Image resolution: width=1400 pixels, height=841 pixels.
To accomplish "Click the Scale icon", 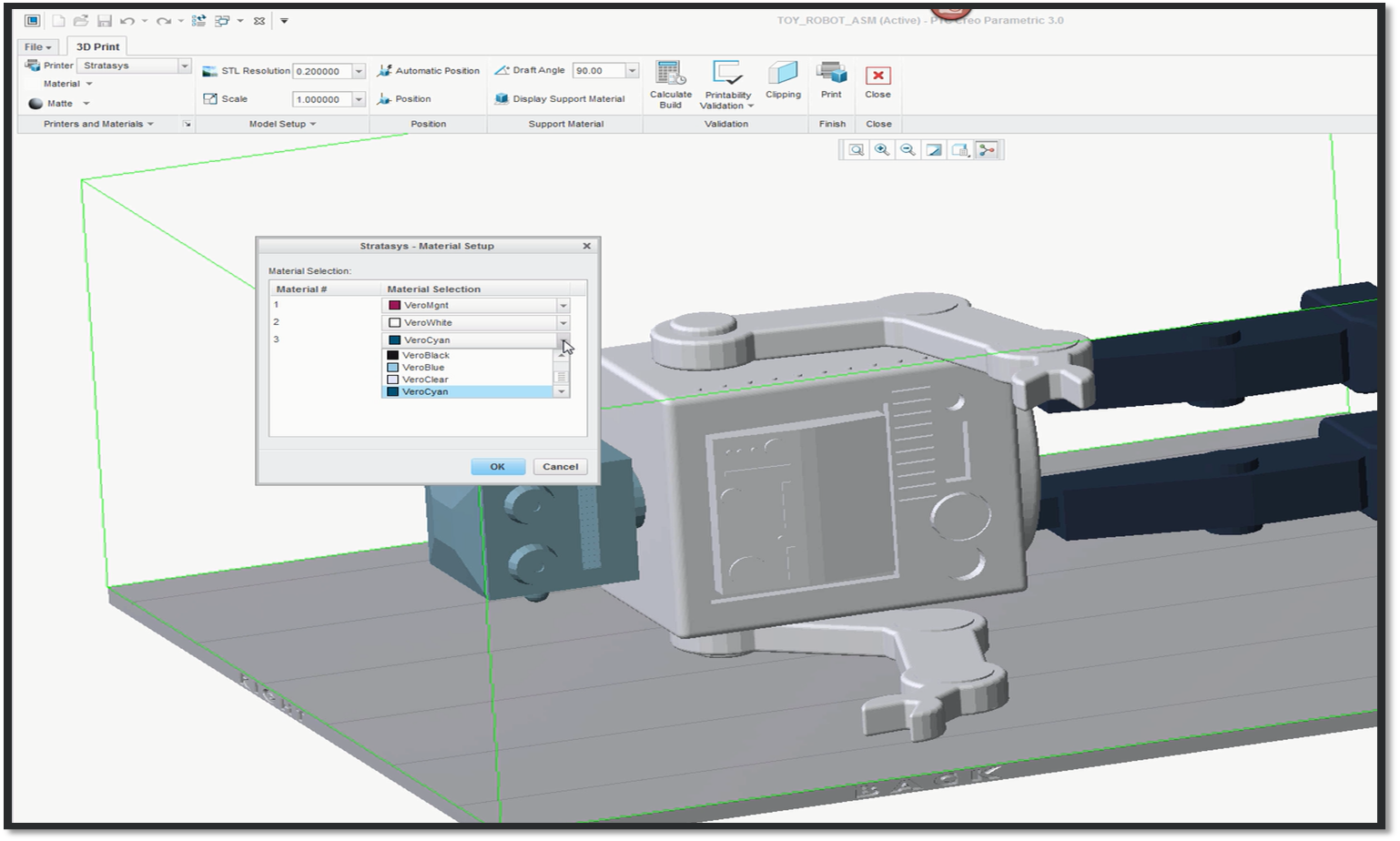I will pyautogui.click(x=210, y=98).
